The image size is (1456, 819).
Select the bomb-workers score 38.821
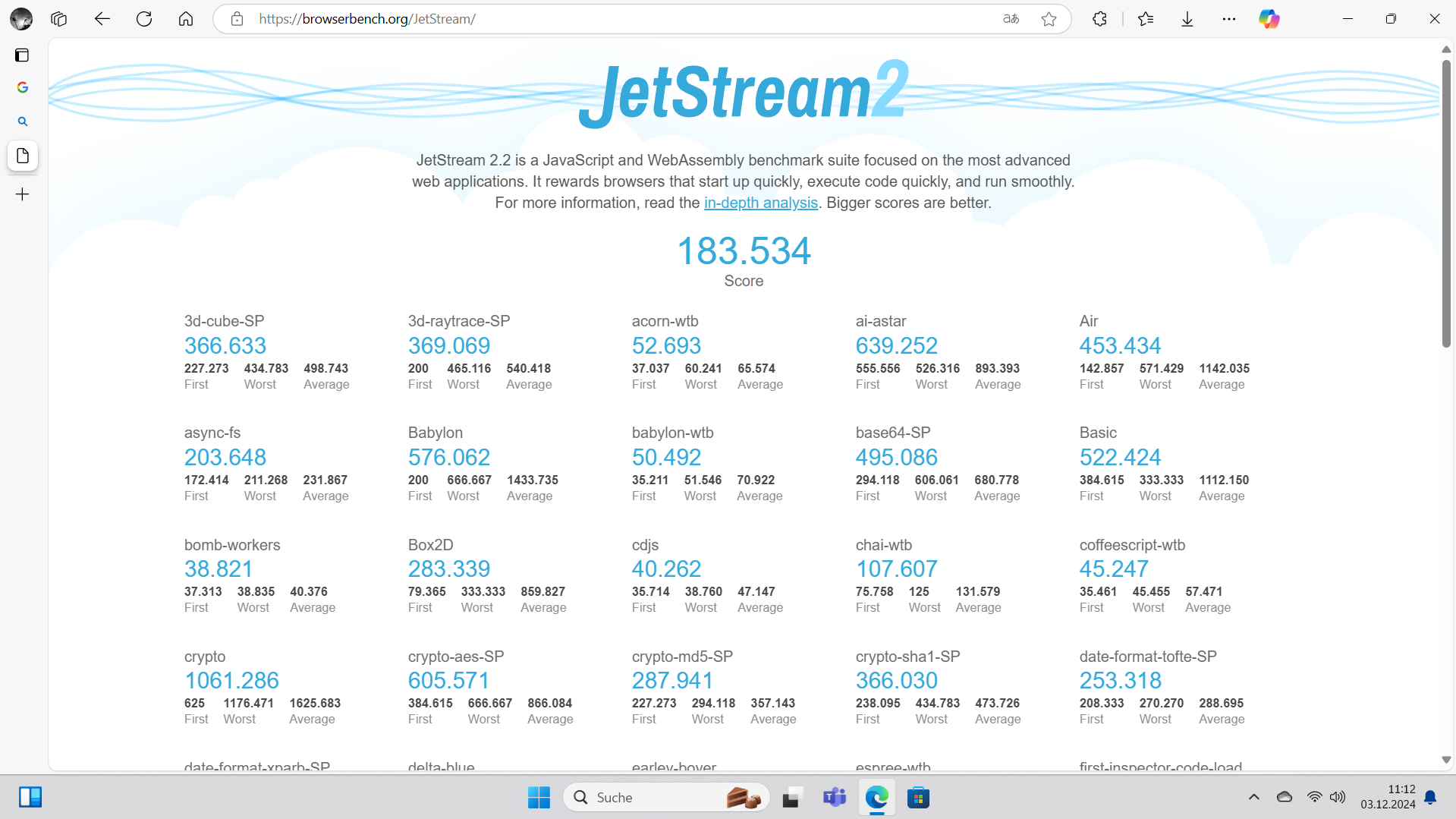219,569
